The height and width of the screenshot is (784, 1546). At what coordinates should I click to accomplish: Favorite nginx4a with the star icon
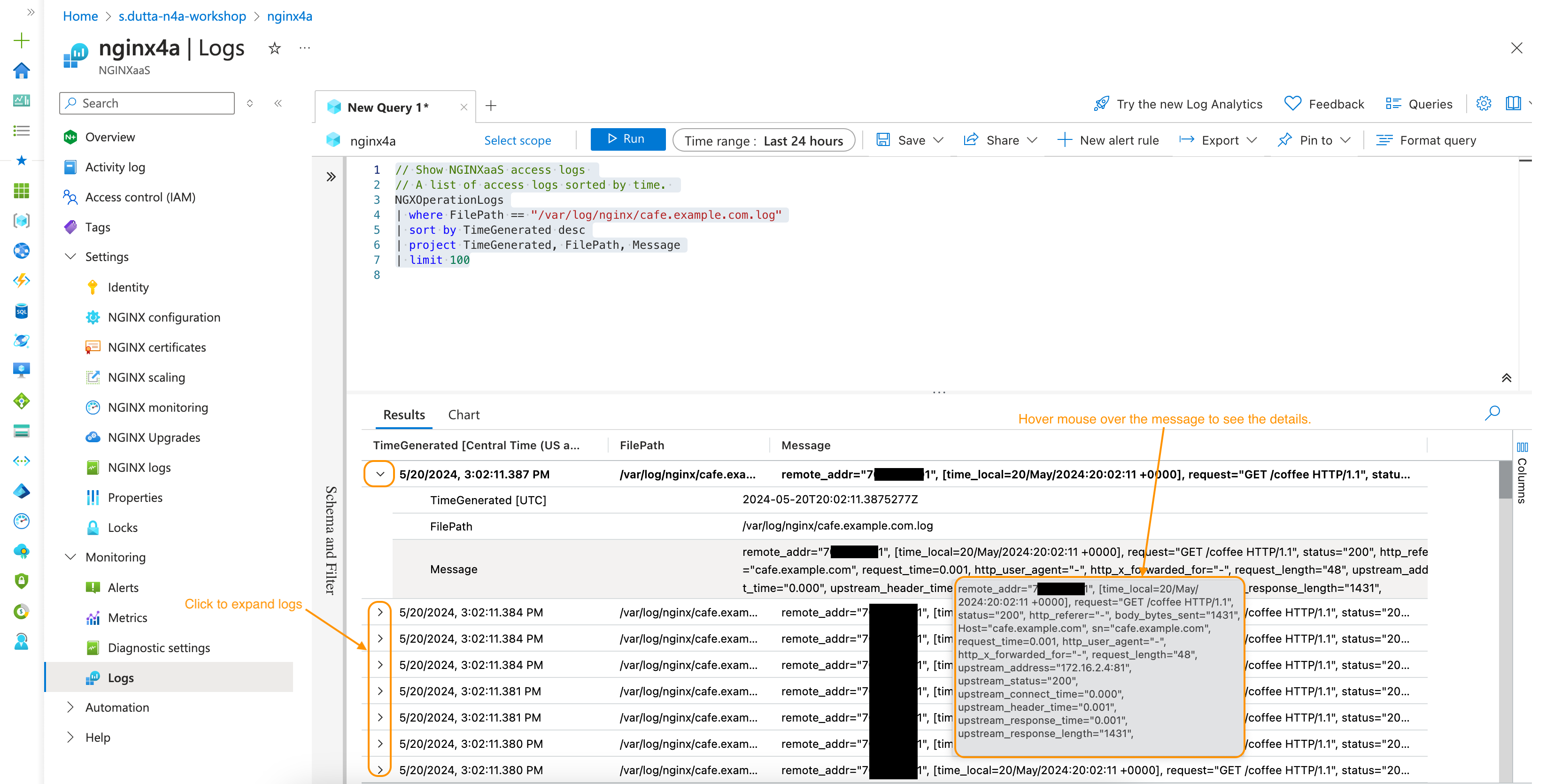pos(274,48)
